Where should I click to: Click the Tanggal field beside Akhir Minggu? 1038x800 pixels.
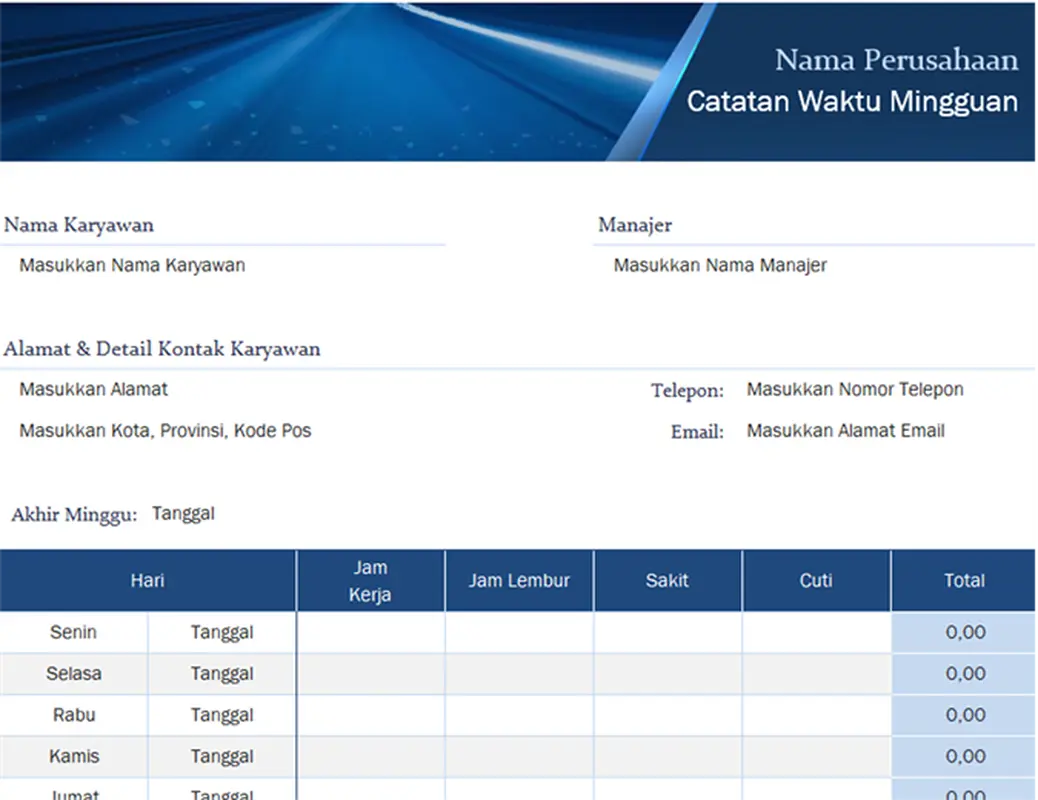(x=183, y=514)
